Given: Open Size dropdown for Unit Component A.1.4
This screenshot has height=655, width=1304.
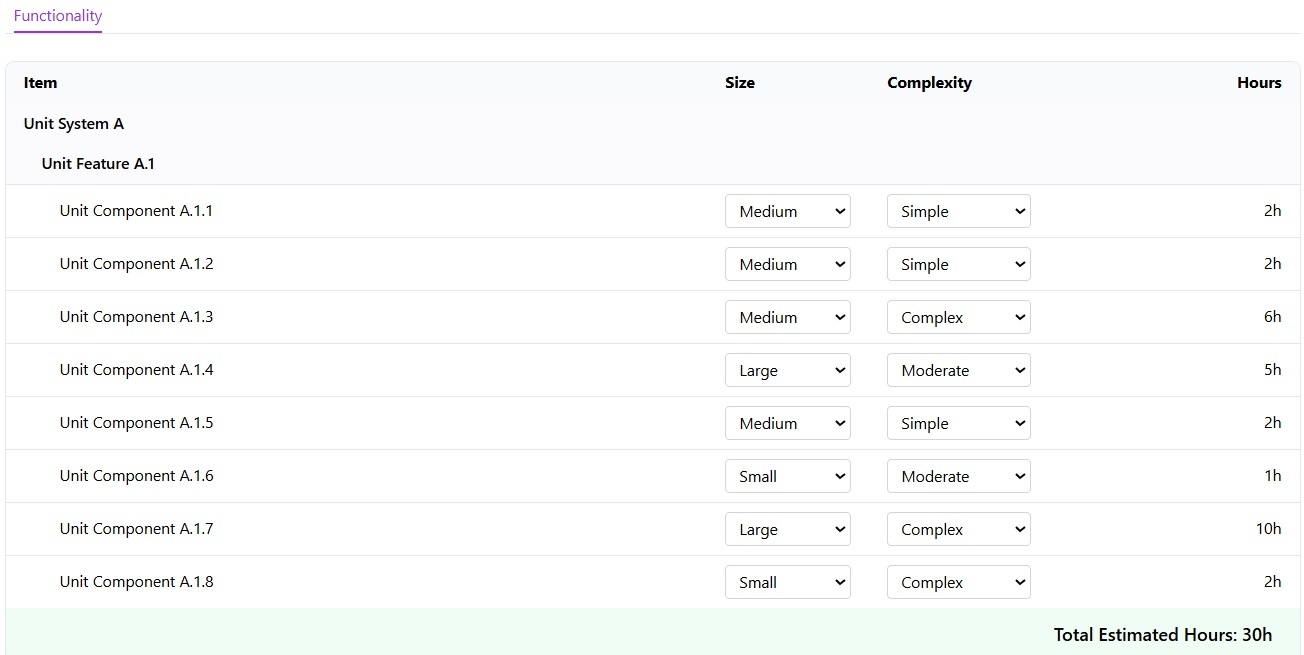Looking at the screenshot, I should [x=788, y=370].
